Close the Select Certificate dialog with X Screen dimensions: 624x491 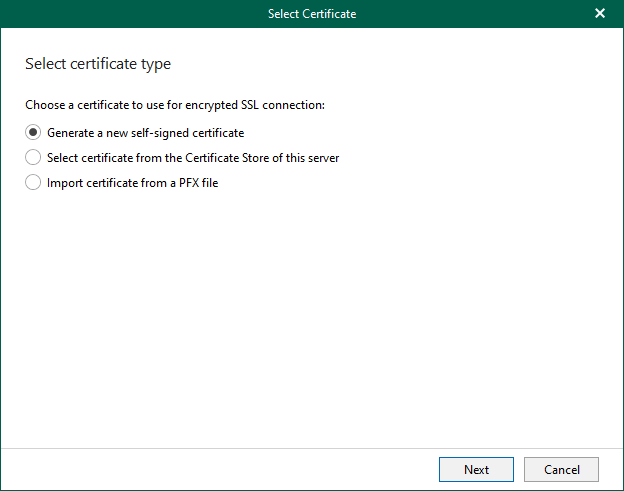[600, 14]
